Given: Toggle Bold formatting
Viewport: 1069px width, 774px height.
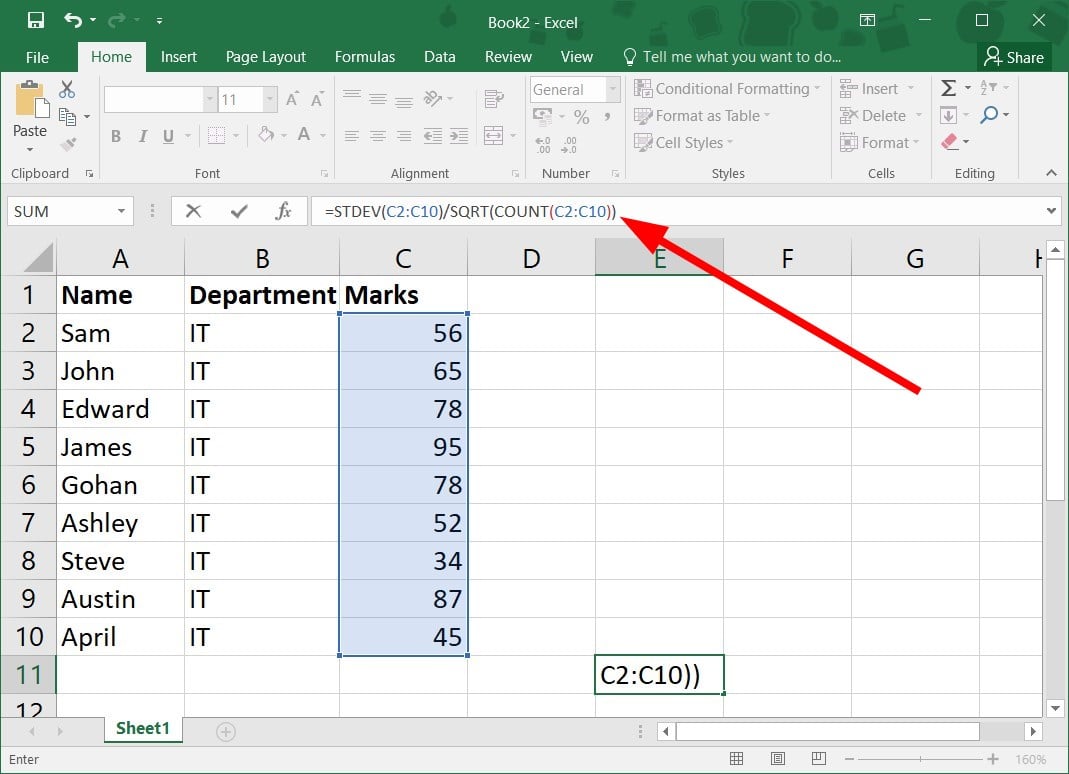Looking at the screenshot, I should tap(116, 136).
